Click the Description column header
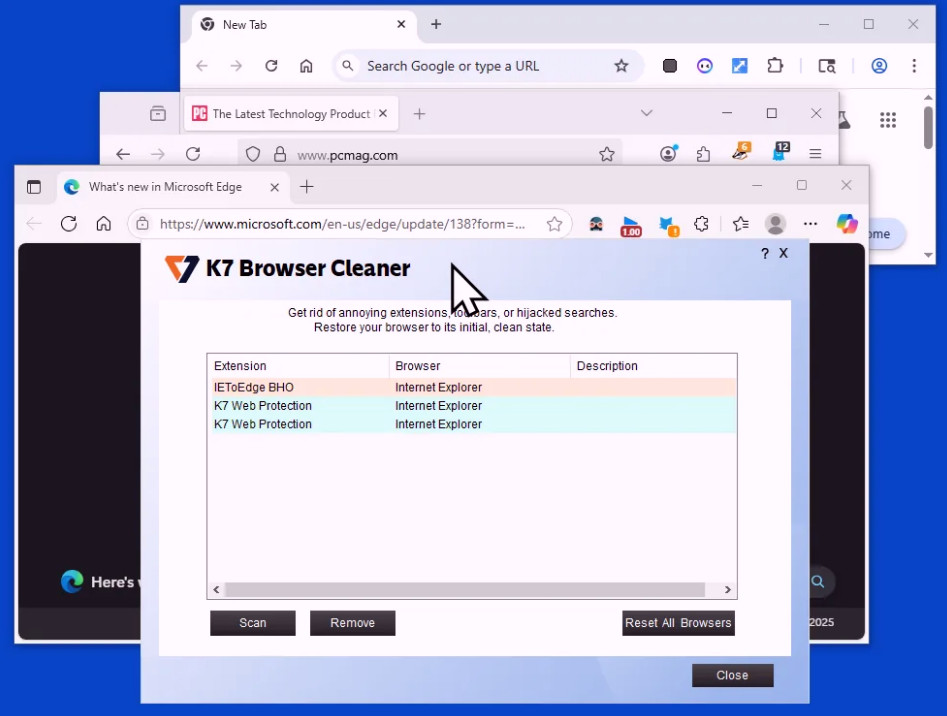 point(653,366)
